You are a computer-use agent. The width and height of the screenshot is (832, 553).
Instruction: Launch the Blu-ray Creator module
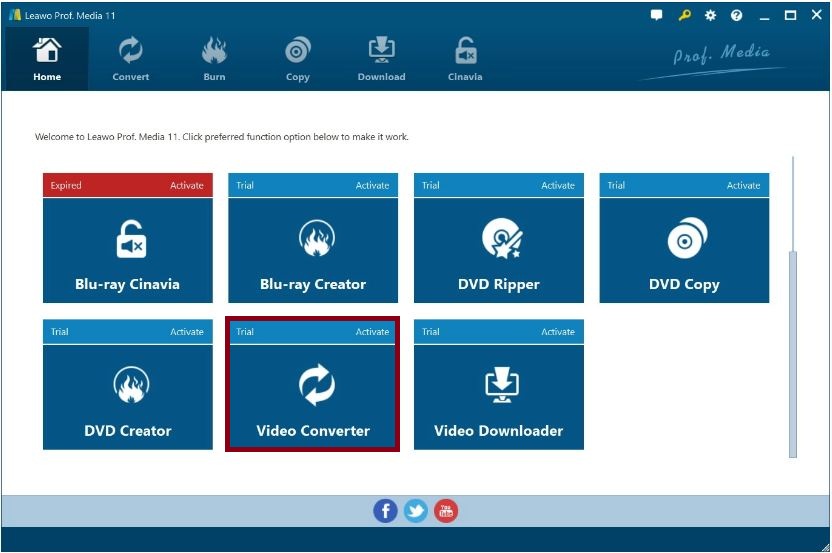pos(313,249)
